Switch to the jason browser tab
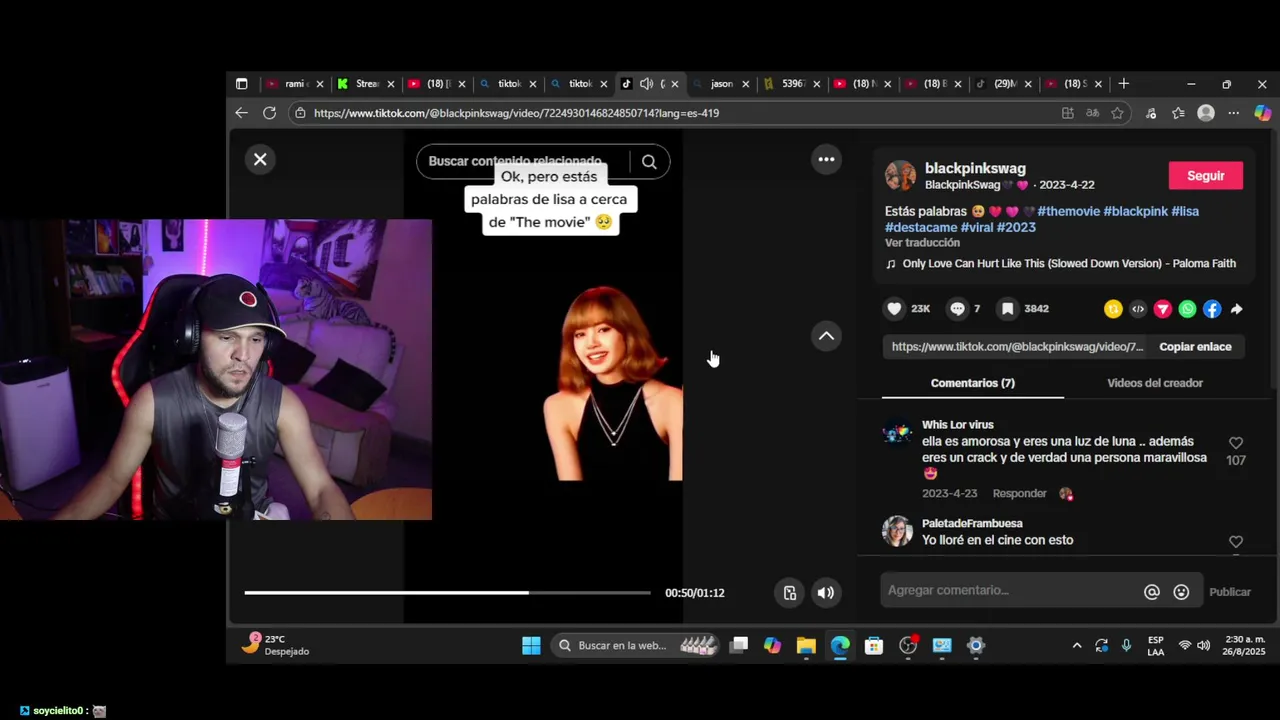The image size is (1280, 720). pos(722,84)
